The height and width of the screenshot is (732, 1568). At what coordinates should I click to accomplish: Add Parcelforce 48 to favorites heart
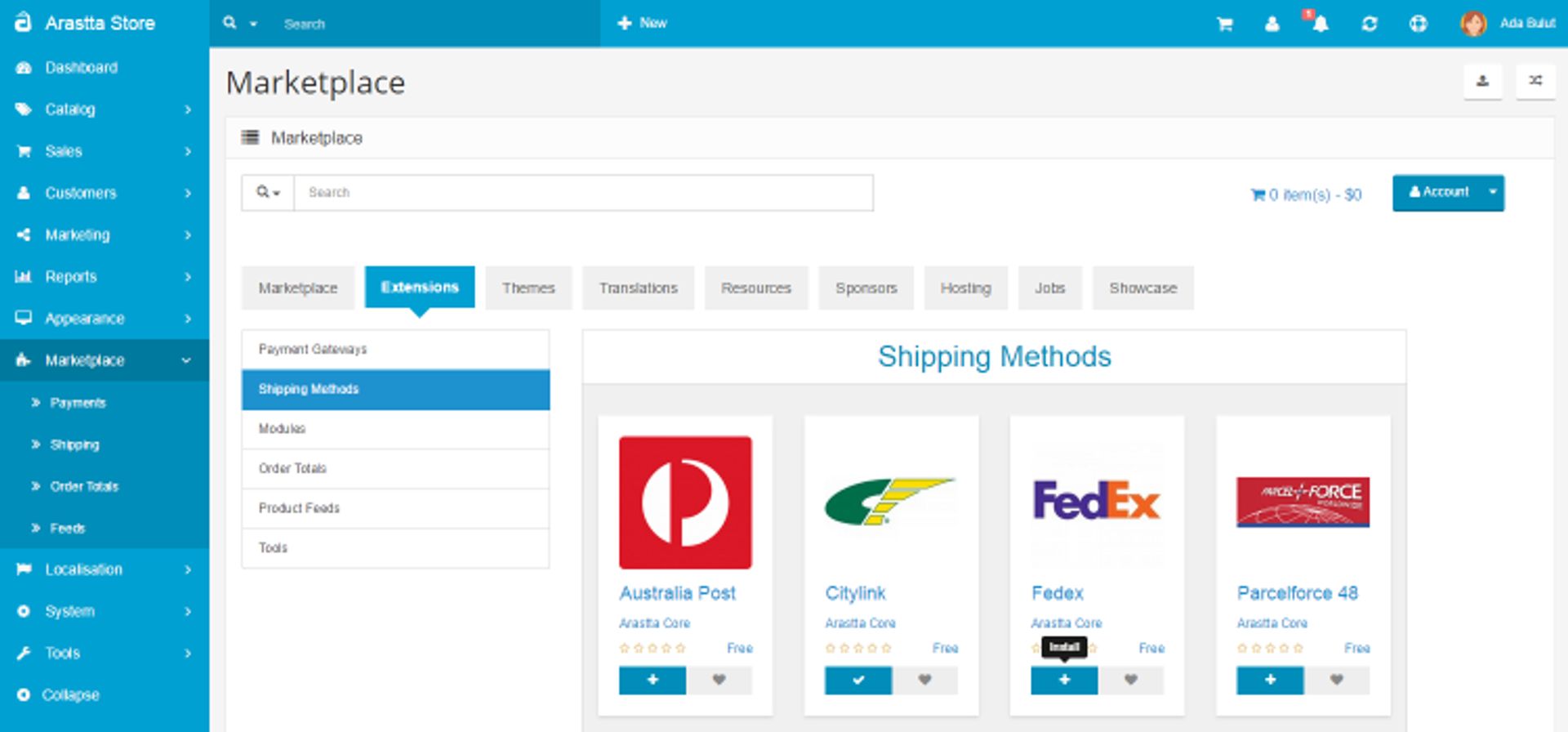[x=1336, y=680]
